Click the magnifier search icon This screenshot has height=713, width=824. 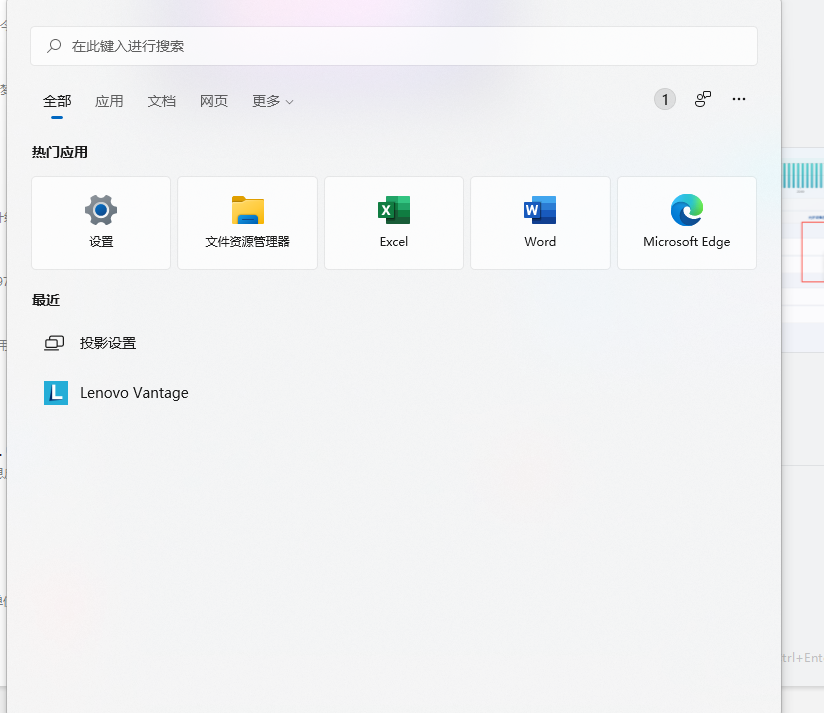[54, 46]
